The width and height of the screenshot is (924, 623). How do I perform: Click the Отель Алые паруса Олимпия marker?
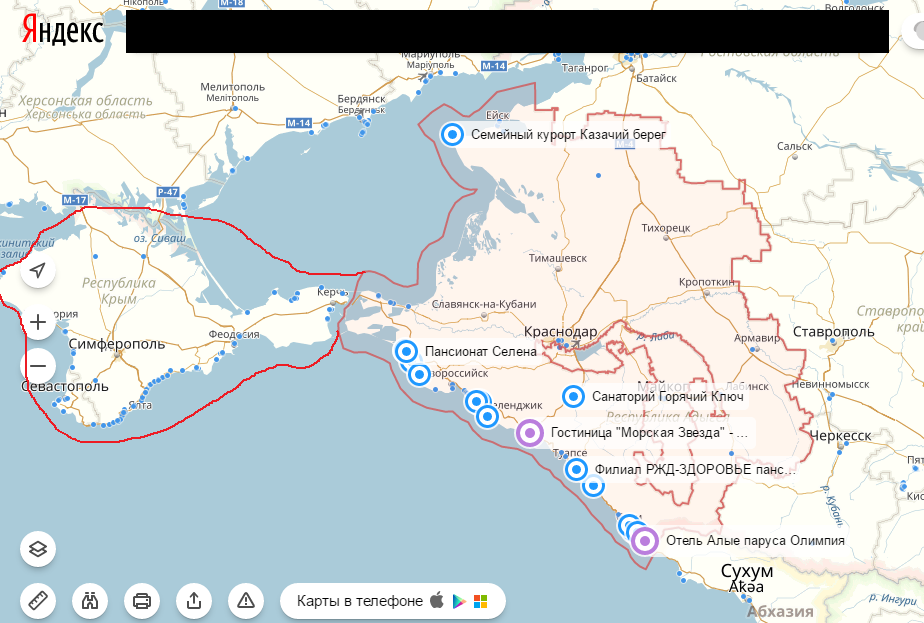[x=647, y=540]
